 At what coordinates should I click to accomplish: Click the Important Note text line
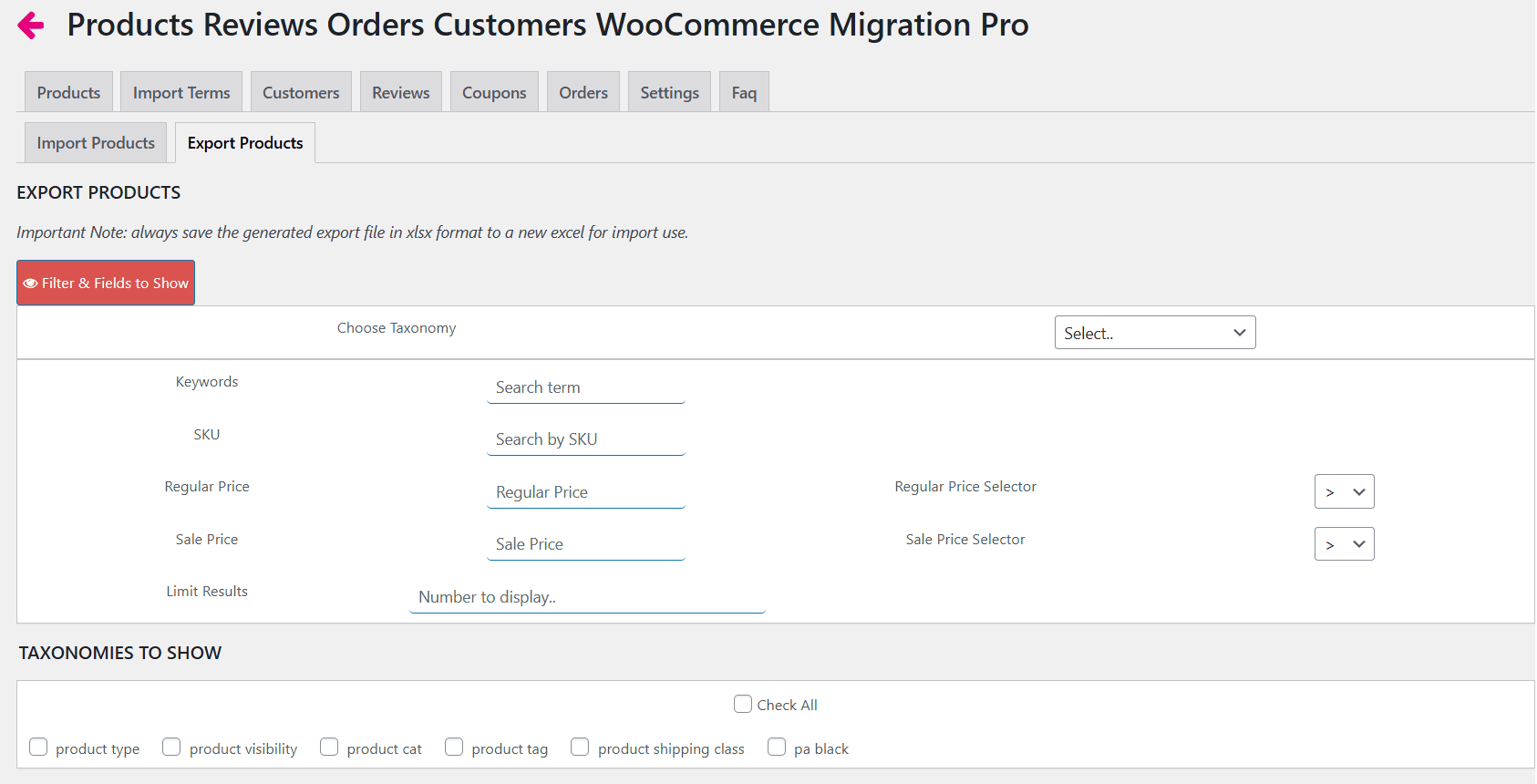click(x=352, y=232)
